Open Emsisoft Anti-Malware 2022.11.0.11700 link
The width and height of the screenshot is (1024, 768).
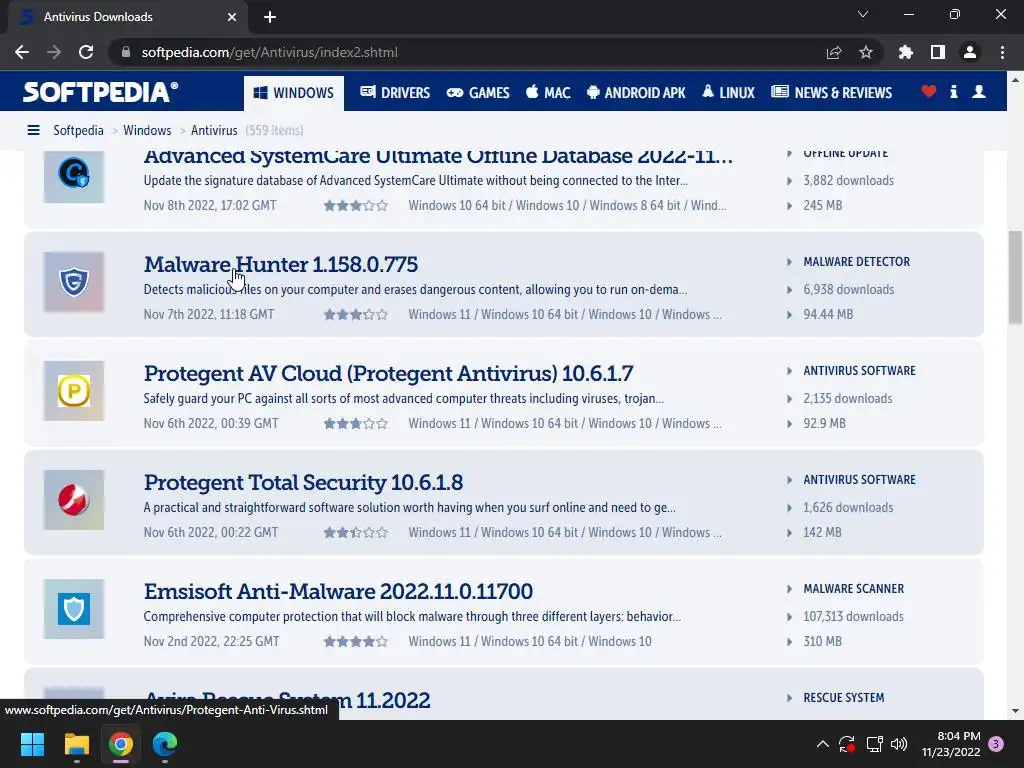[x=338, y=592]
